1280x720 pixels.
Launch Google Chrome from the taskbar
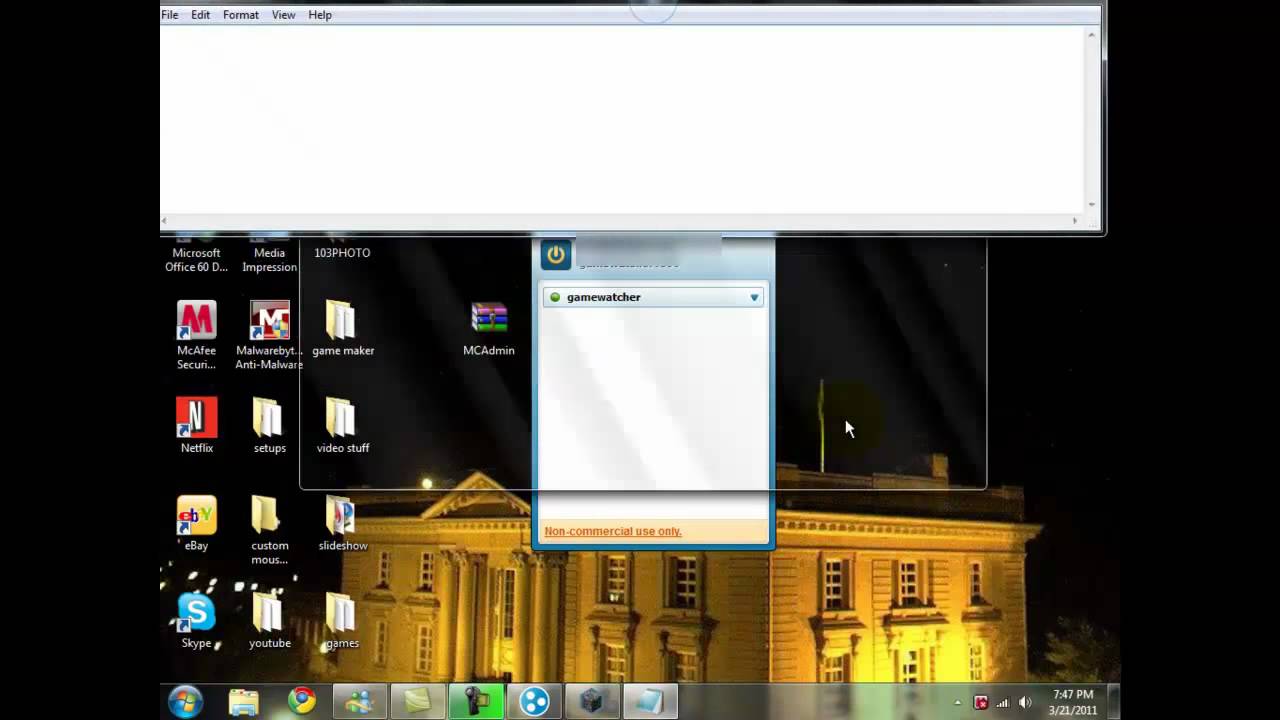pyautogui.click(x=302, y=702)
